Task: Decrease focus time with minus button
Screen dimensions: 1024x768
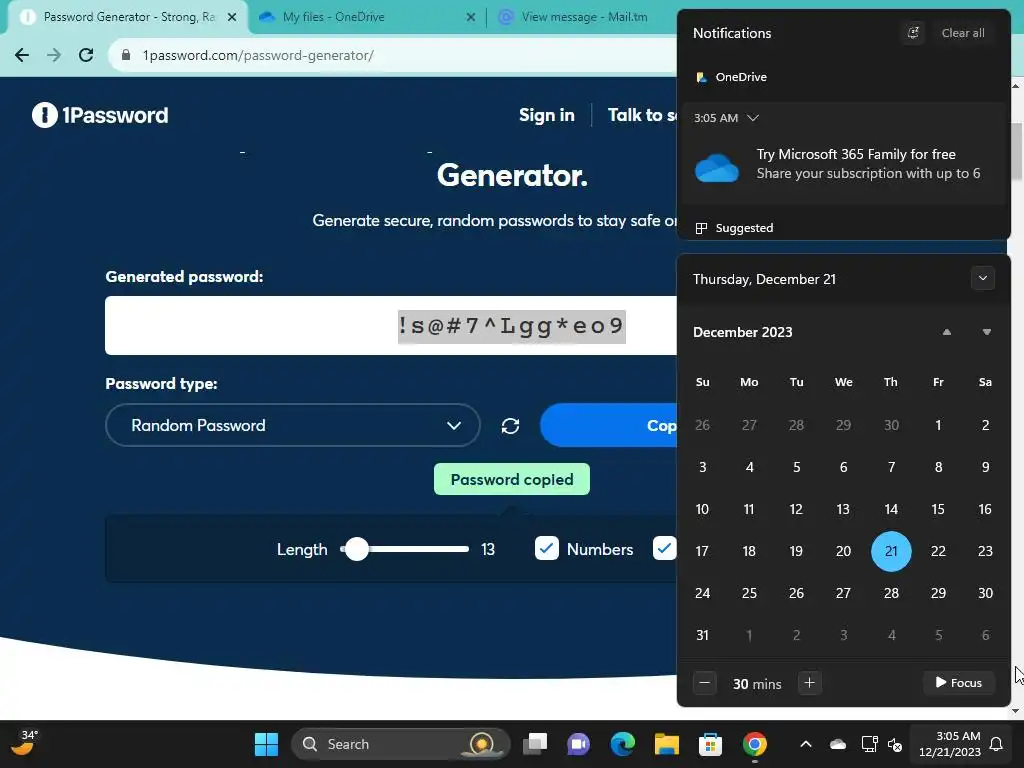Action: [704, 683]
